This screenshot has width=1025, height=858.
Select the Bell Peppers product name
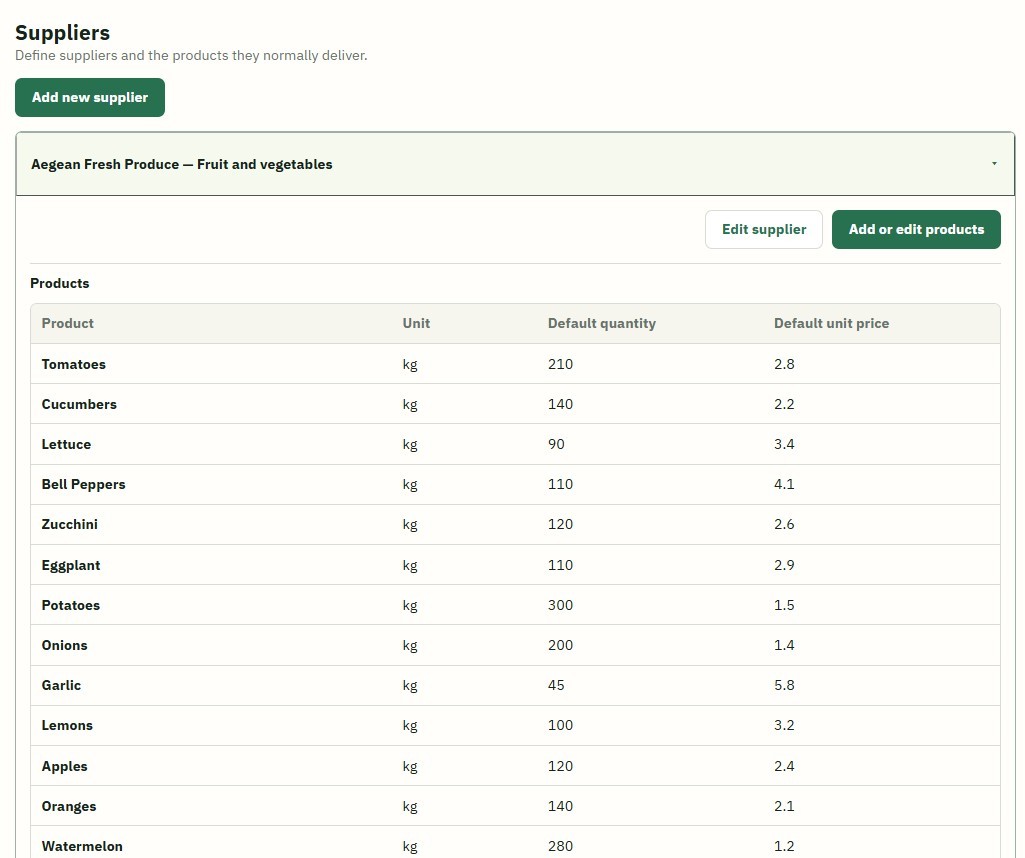pos(83,484)
